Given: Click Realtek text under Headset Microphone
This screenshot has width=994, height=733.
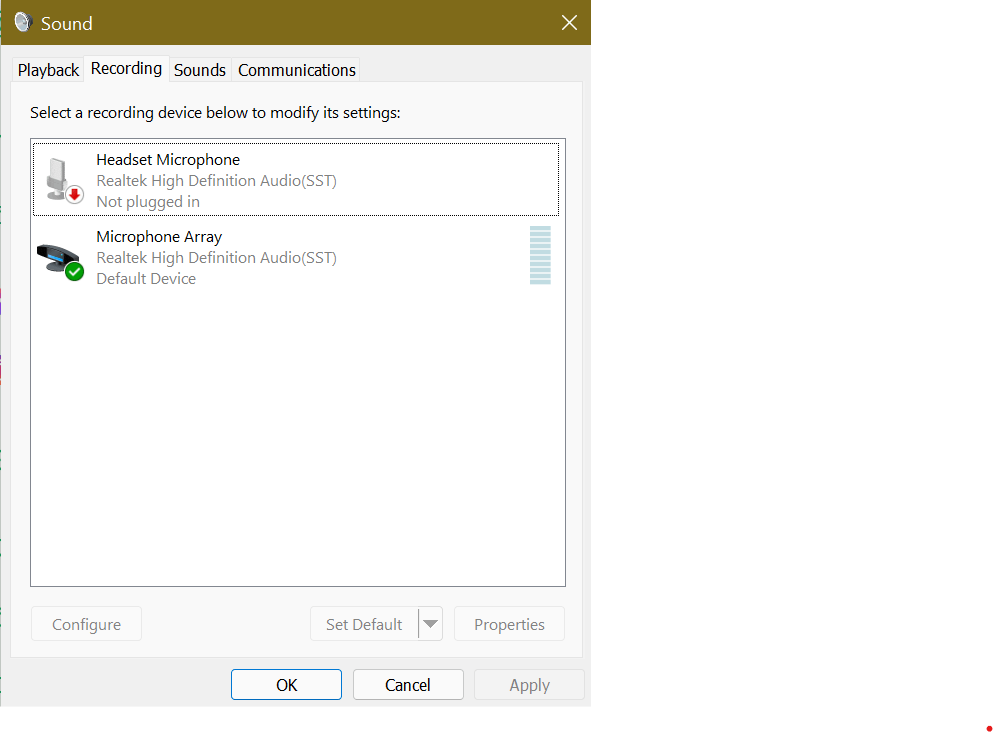Looking at the screenshot, I should (x=216, y=181).
